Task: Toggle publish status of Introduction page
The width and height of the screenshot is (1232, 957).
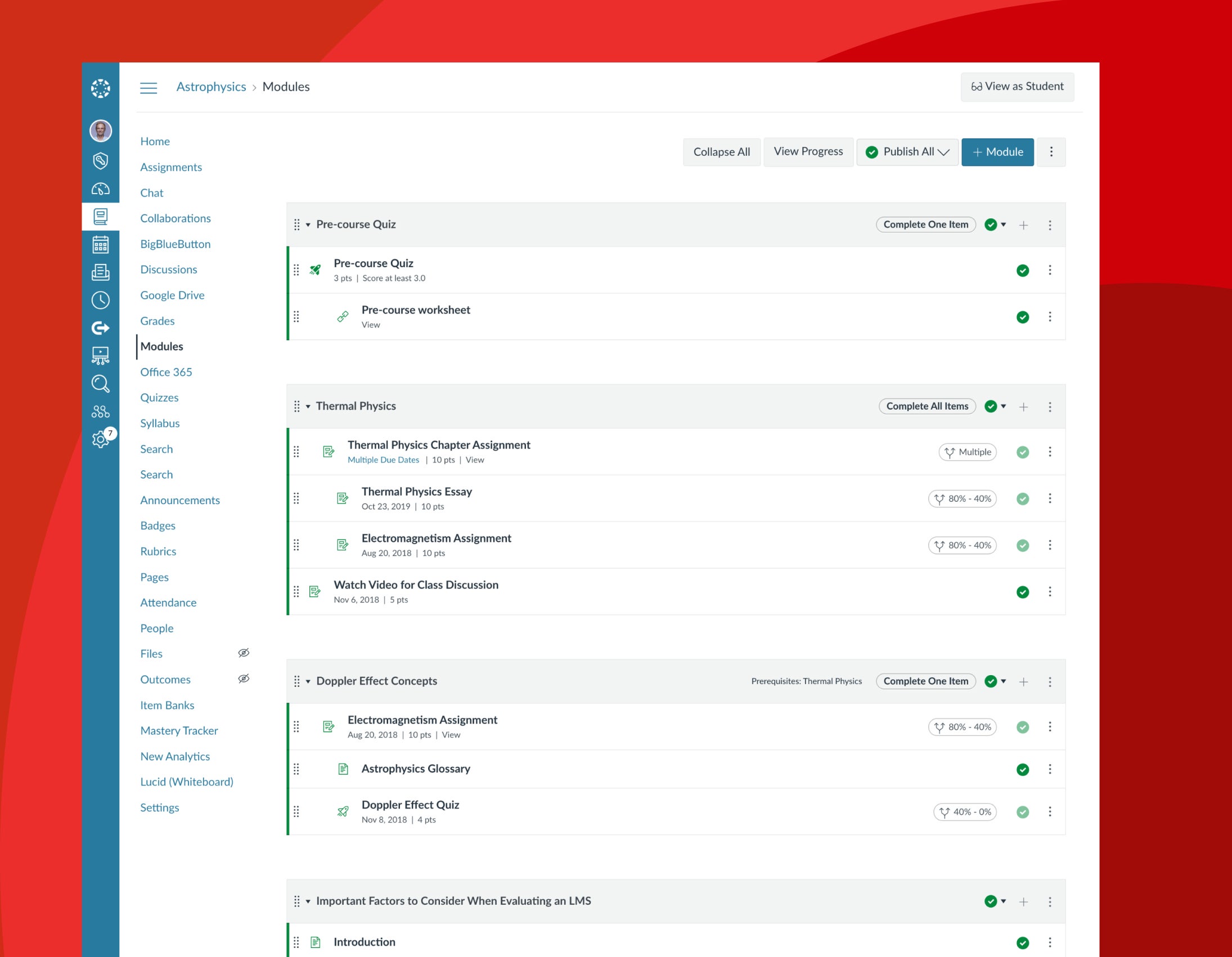Action: (1022, 943)
